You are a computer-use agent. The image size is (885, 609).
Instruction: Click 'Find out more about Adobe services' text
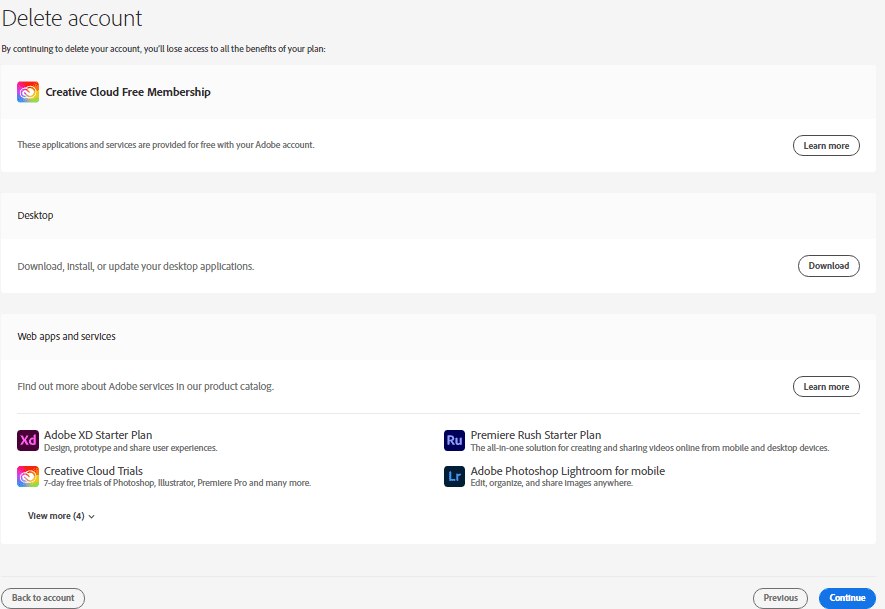146,387
